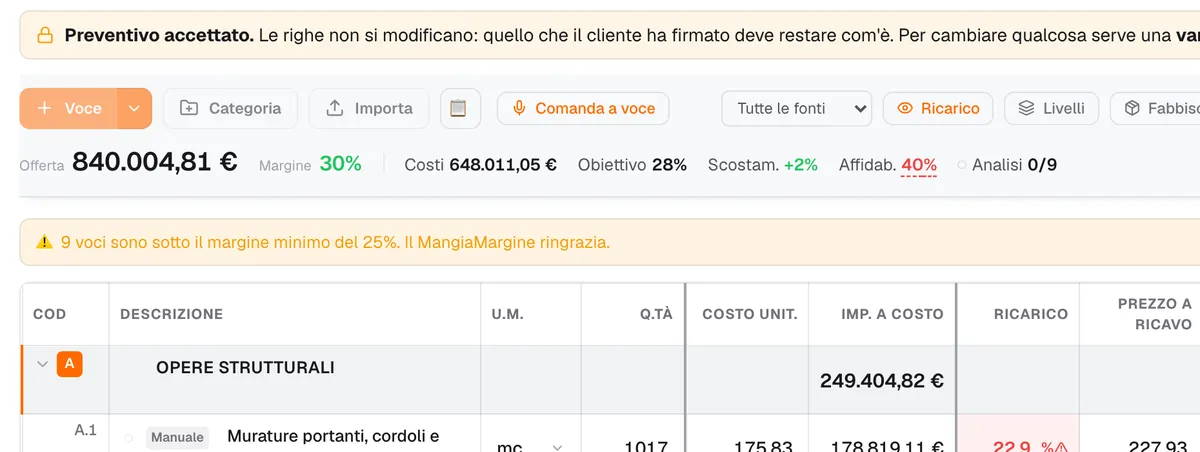Click the PREZZO A RICAVO column header
The height and width of the screenshot is (452, 1200).
[1155, 314]
